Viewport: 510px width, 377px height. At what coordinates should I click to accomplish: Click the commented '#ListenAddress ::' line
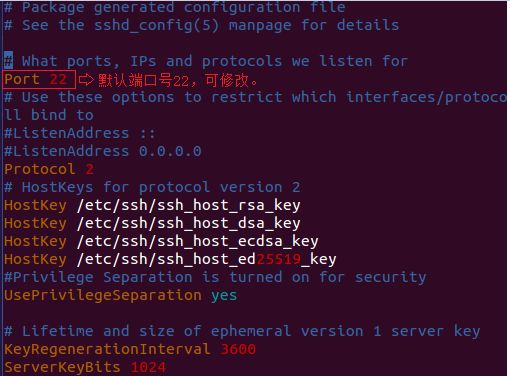point(80,133)
